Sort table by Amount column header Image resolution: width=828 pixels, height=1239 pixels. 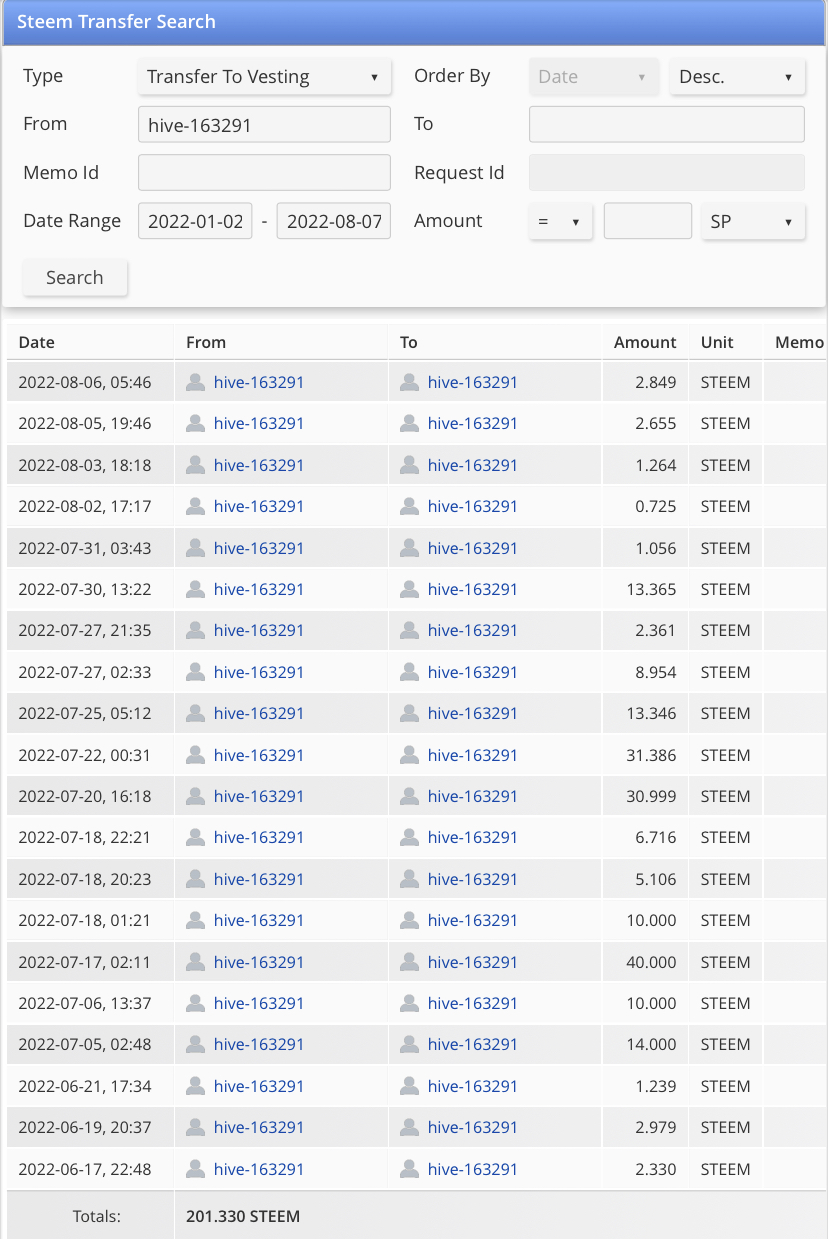645,342
